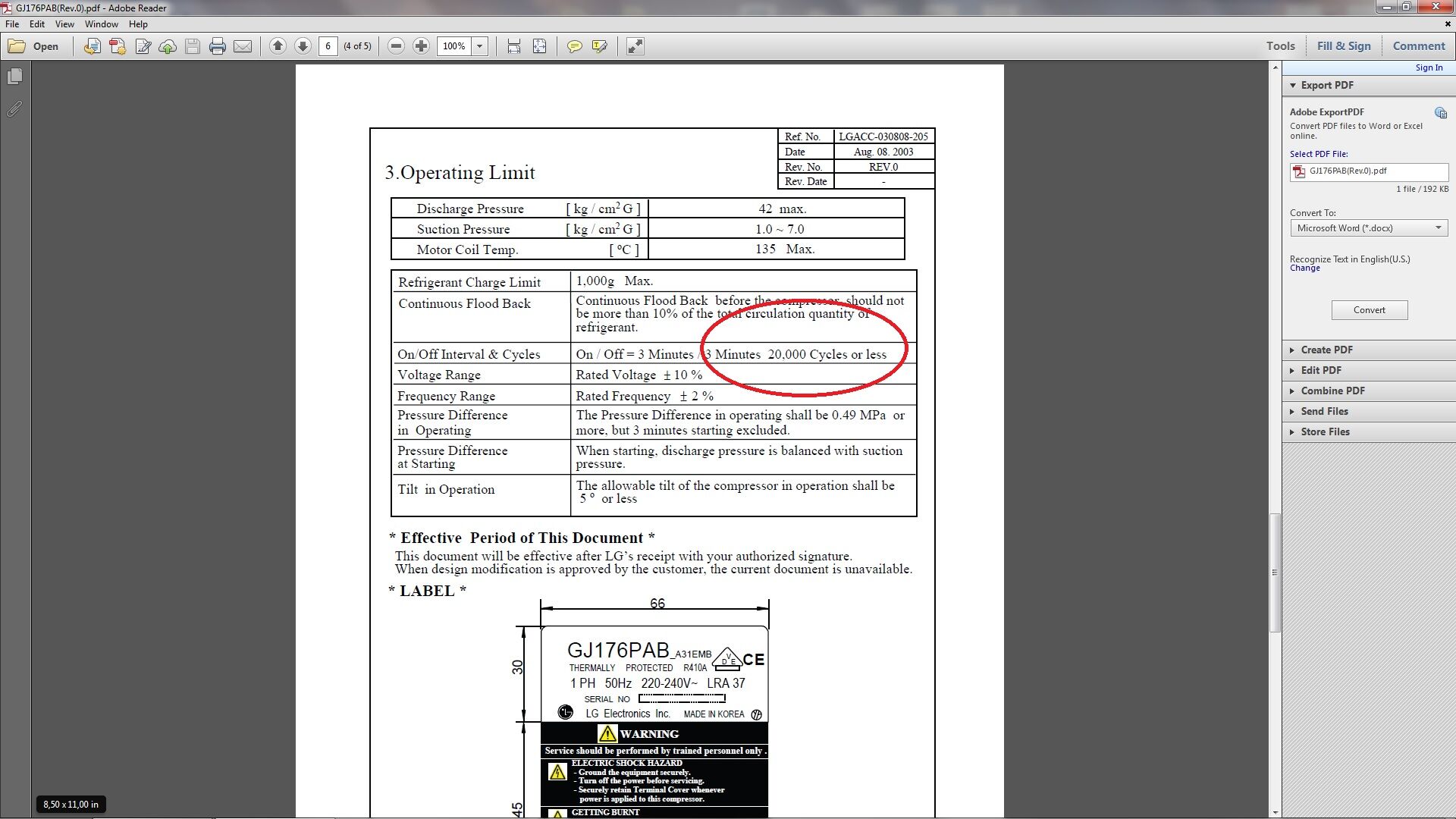Click the zoom out minus button
The image size is (1456, 819).
click(396, 46)
